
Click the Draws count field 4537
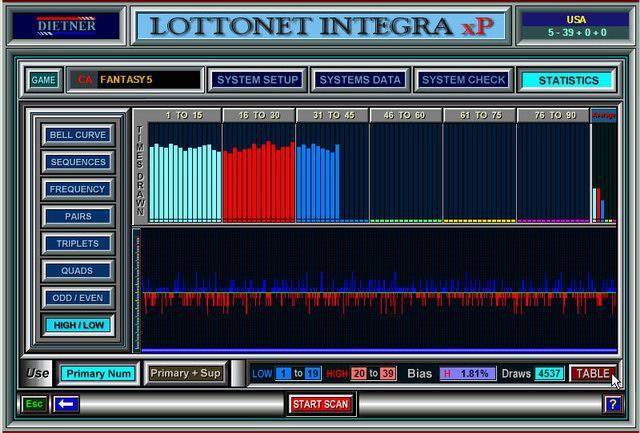(x=550, y=373)
